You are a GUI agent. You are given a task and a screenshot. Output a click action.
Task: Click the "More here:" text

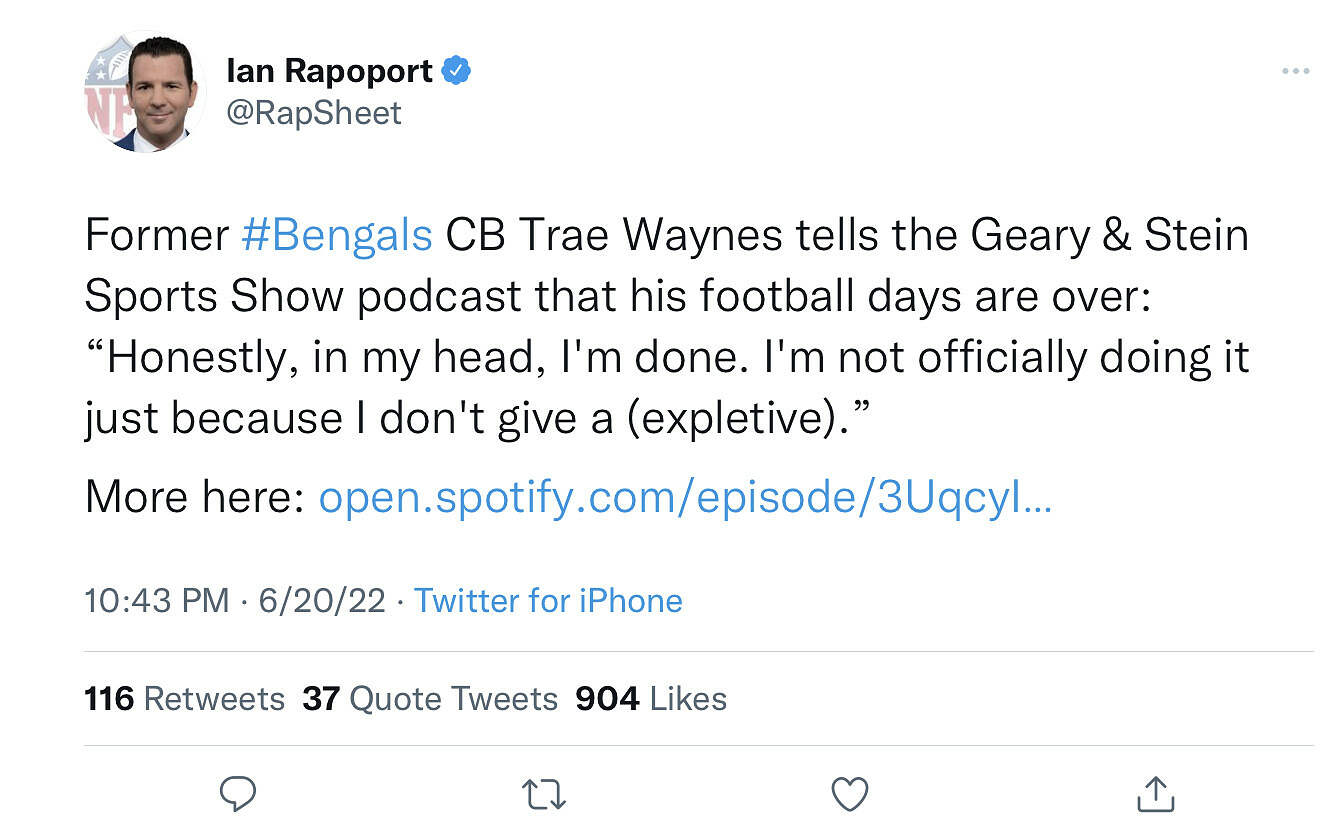[x=194, y=497]
